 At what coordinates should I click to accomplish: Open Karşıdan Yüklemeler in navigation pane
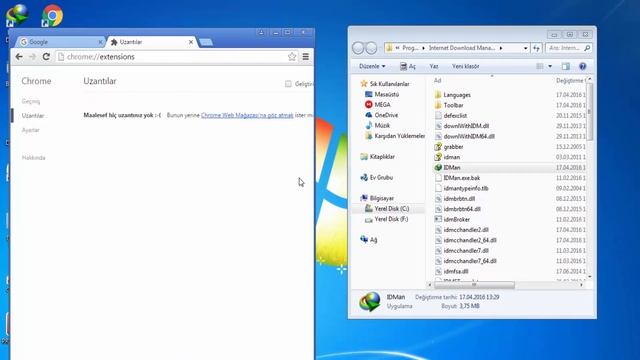[395, 136]
